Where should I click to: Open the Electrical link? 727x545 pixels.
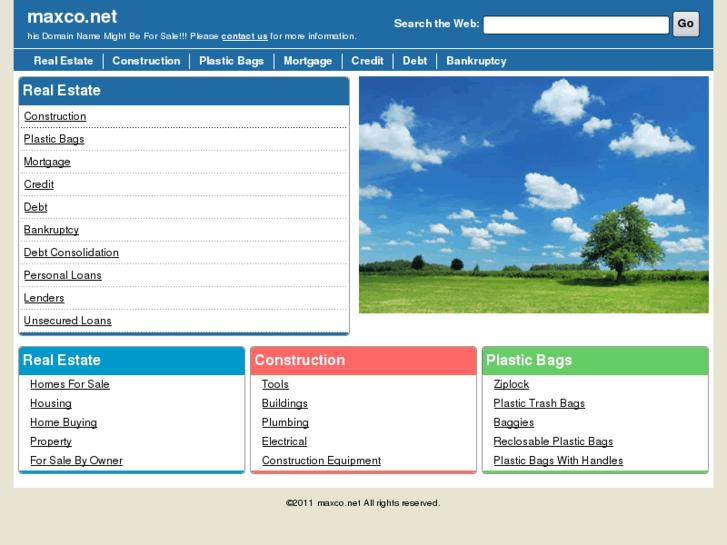tap(284, 442)
